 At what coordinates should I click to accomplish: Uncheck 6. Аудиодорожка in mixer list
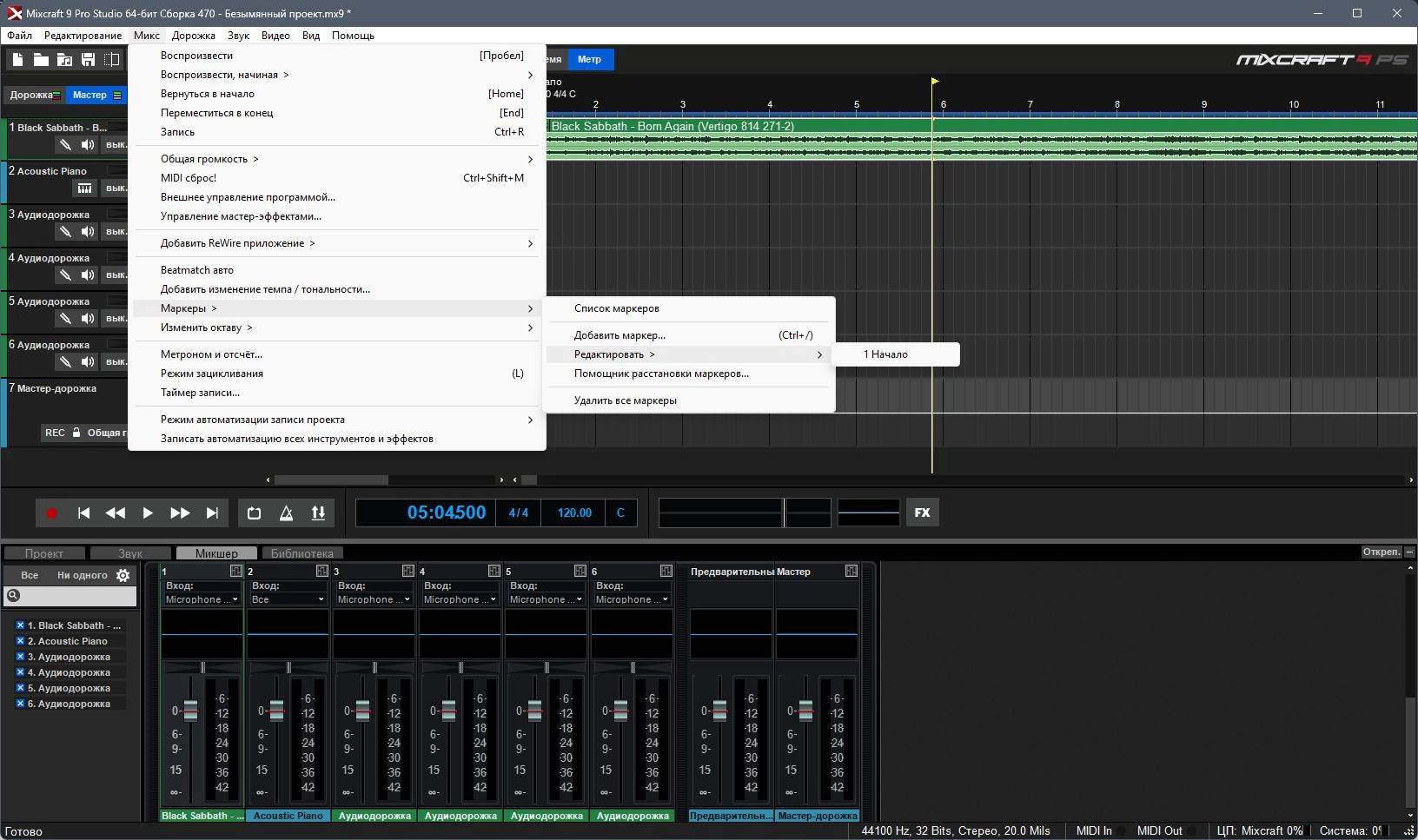tap(20, 704)
